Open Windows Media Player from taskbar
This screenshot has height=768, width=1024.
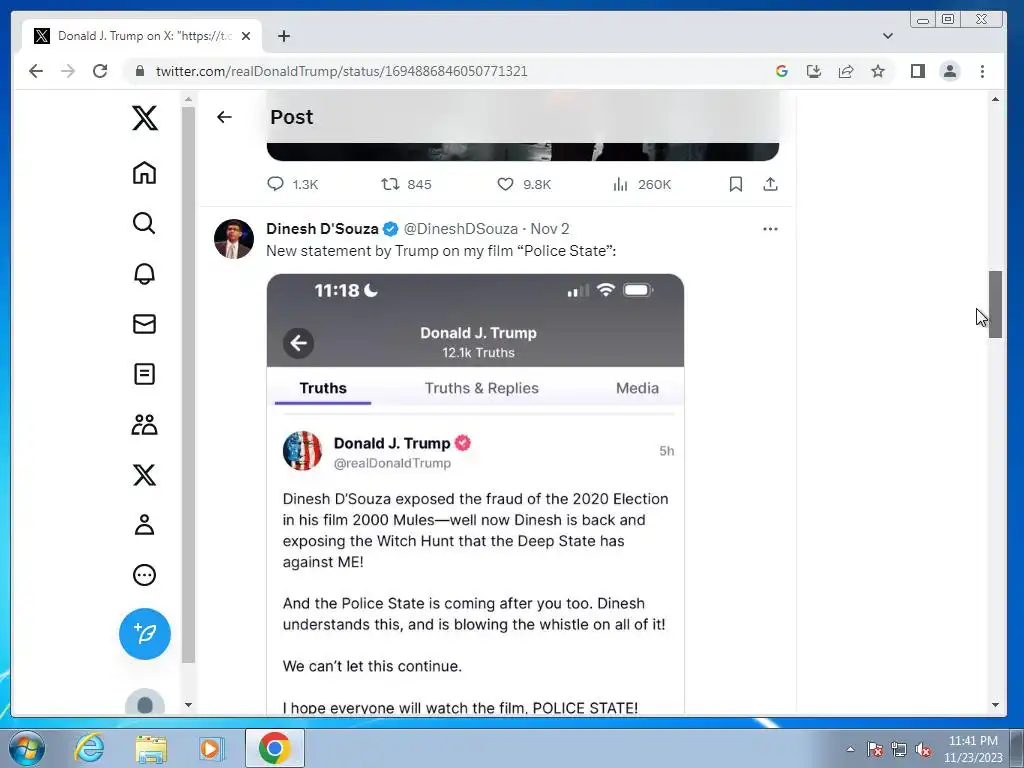pos(211,748)
